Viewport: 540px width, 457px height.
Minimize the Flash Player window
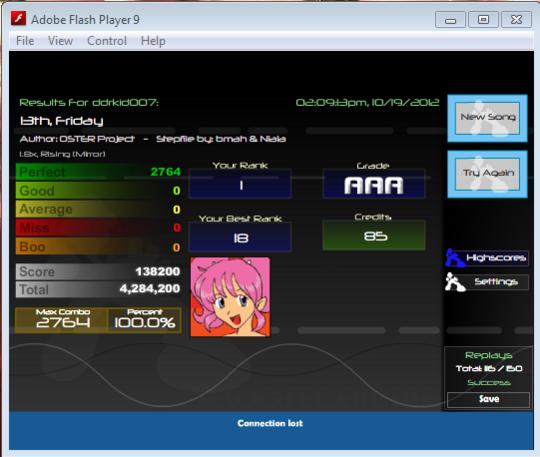click(450, 20)
